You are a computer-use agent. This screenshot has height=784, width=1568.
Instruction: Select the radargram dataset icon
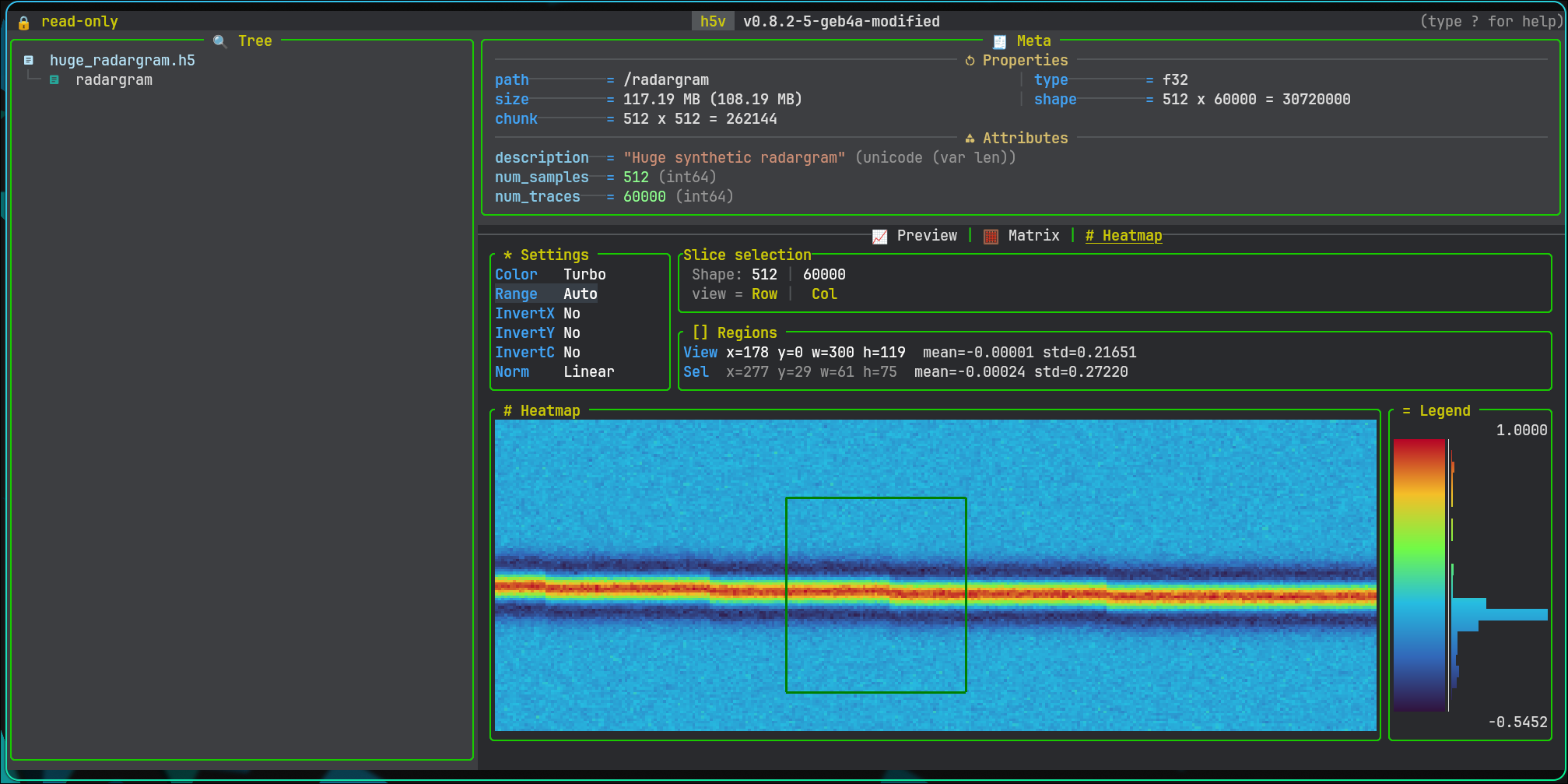tap(54, 79)
